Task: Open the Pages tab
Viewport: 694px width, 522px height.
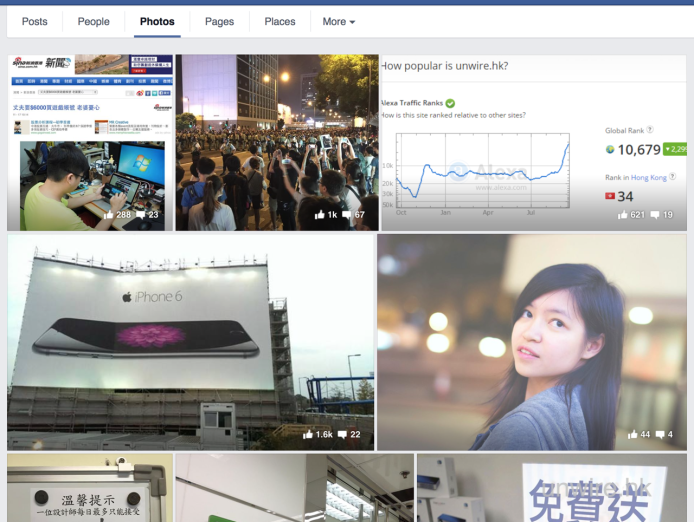Action: click(219, 21)
